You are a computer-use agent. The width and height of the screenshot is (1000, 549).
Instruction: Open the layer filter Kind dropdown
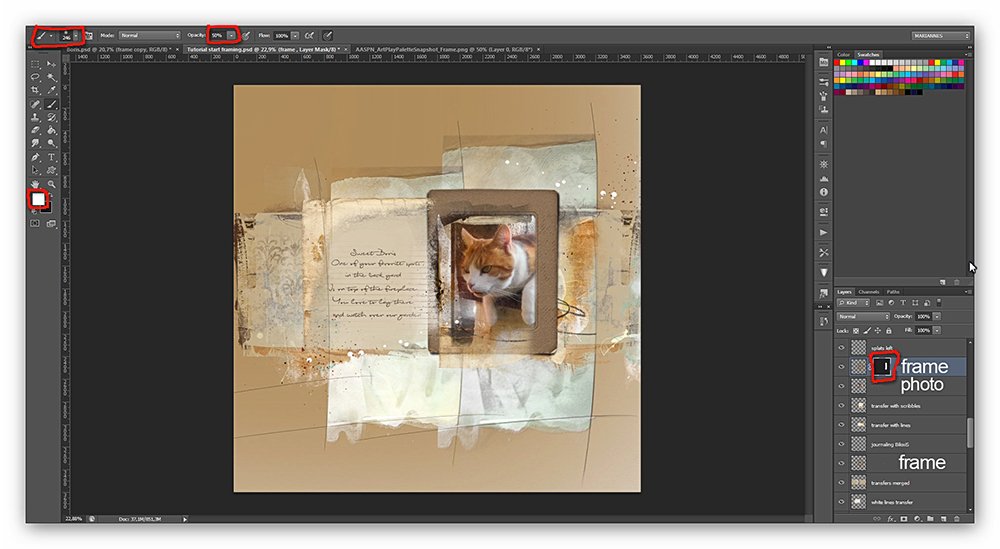853,303
